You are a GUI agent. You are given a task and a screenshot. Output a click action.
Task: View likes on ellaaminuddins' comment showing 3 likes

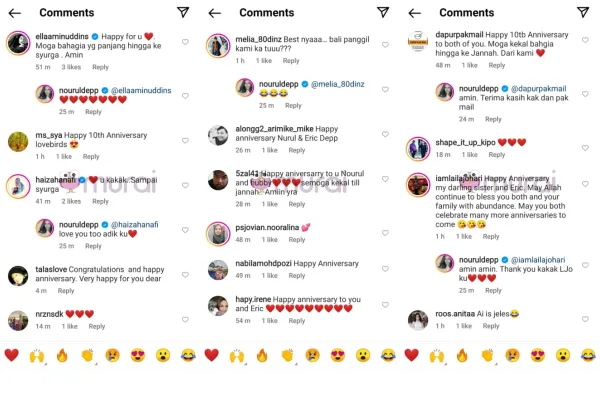pyautogui.click(x=71, y=67)
